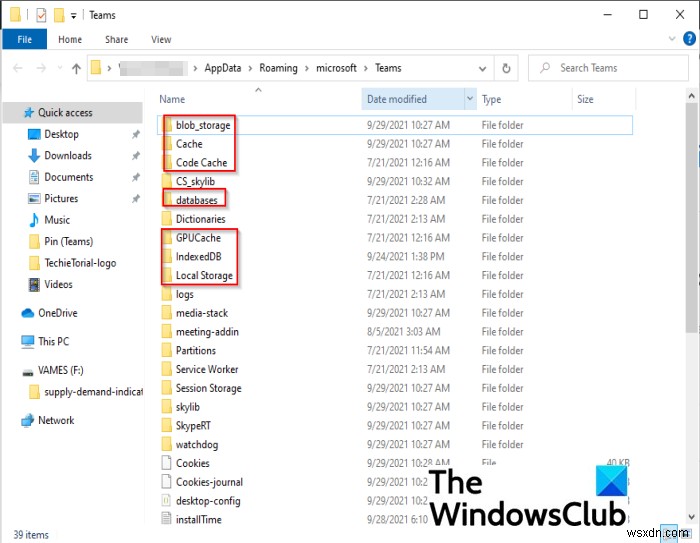The image size is (700, 543).
Task: Click the pin icon next to Documents
Action: pyautogui.click(x=136, y=177)
